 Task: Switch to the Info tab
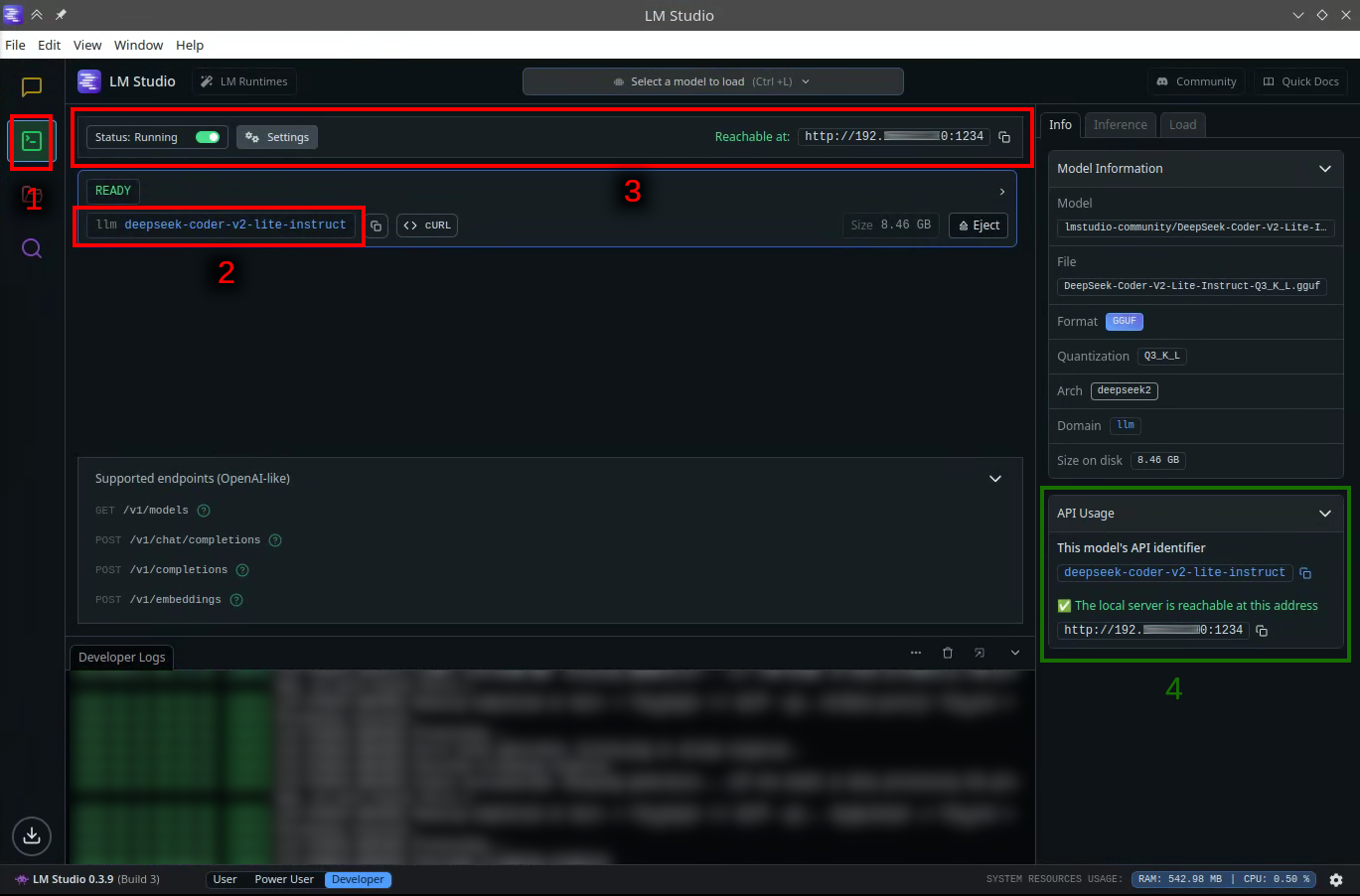(x=1060, y=124)
